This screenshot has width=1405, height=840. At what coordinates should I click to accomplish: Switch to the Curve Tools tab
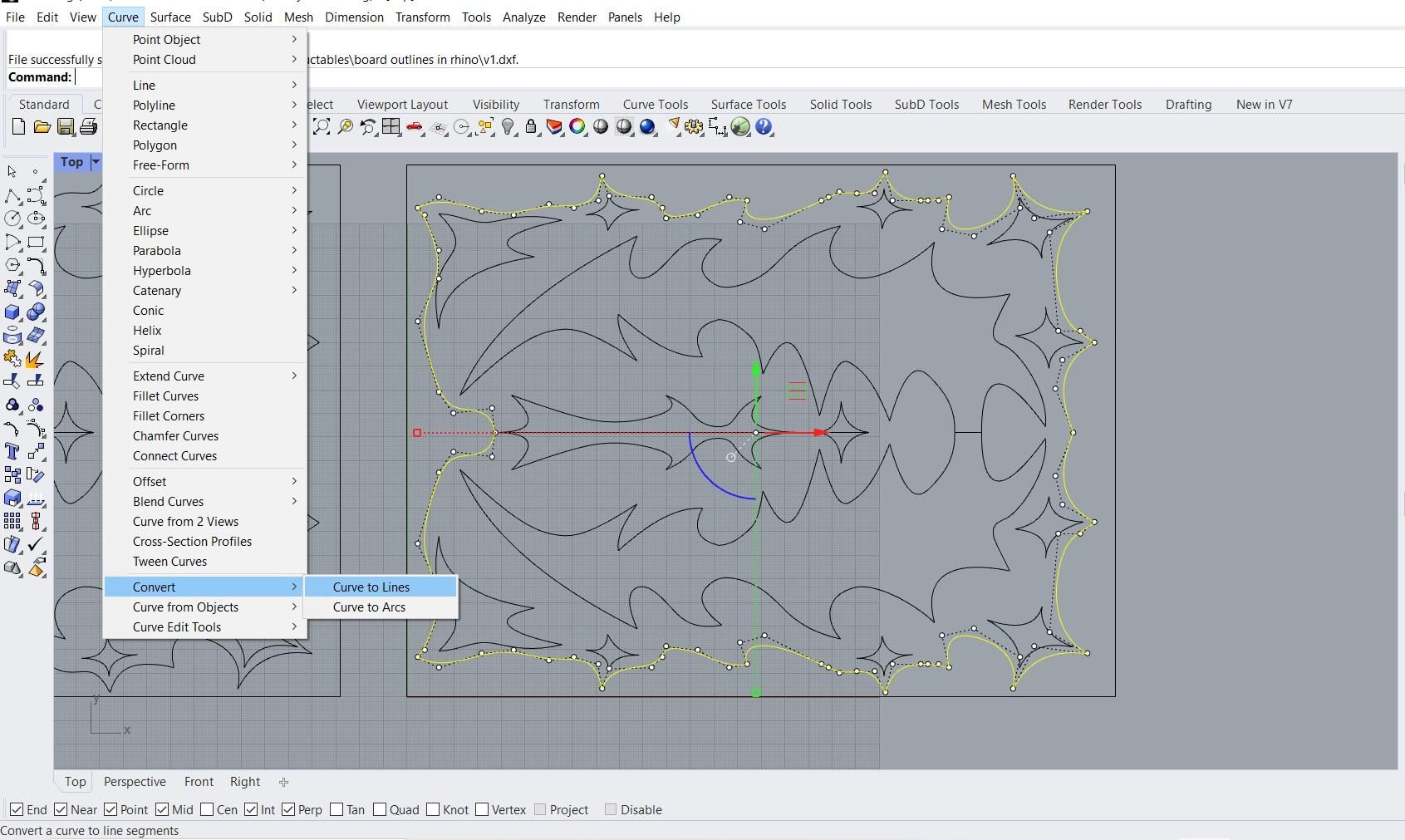655,104
